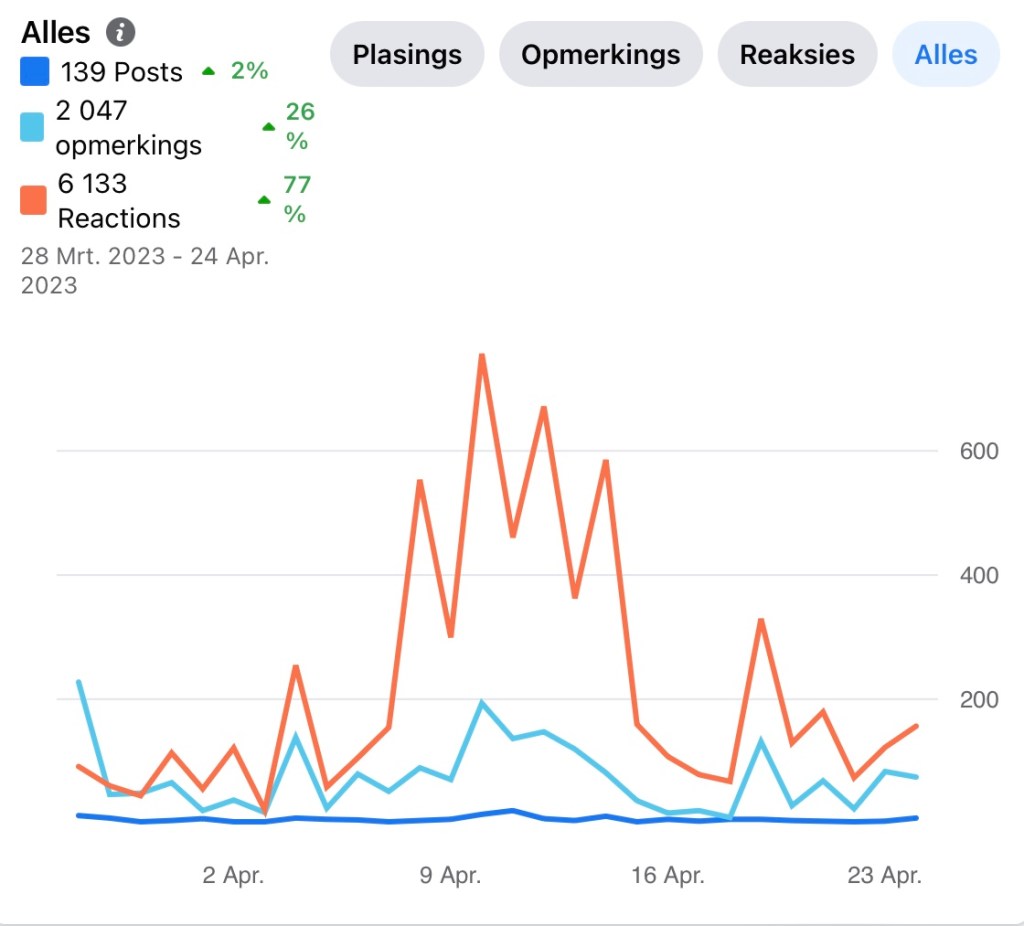This screenshot has width=1024, height=926.
Task: Click the 6 133 Reactions legend label
Action: click(x=118, y=200)
